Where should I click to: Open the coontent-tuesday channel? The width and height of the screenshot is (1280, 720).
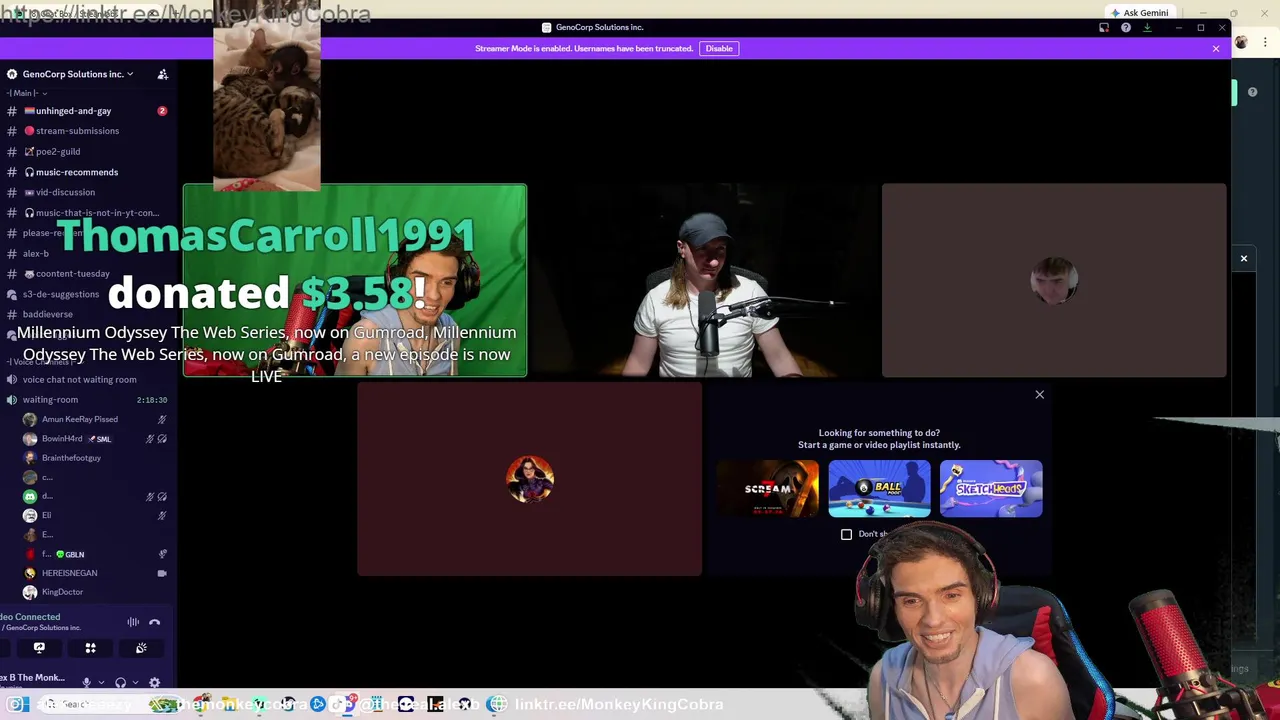click(x=88, y=274)
